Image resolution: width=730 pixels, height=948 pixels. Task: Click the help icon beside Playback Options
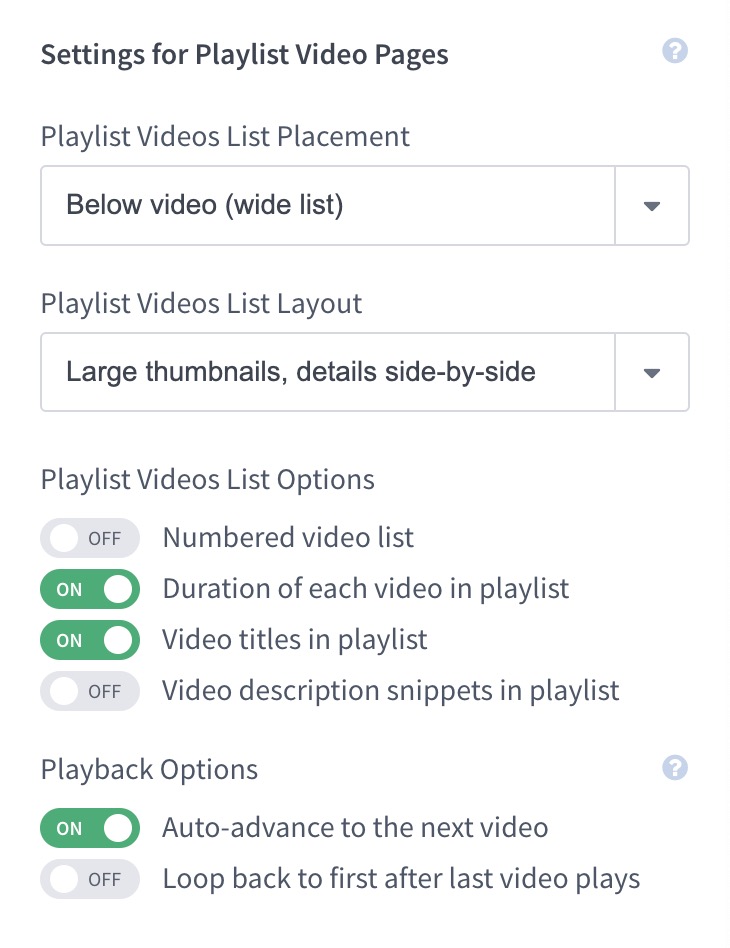675,767
